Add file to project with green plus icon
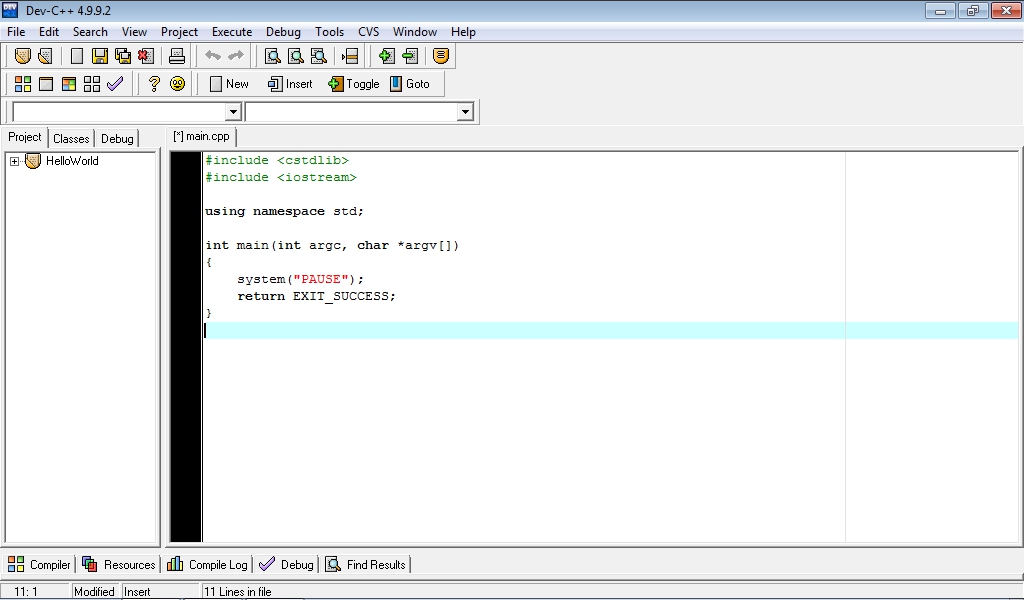The width and height of the screenshot is (1024, 600). pyautogui.click(x=387, y=56)
